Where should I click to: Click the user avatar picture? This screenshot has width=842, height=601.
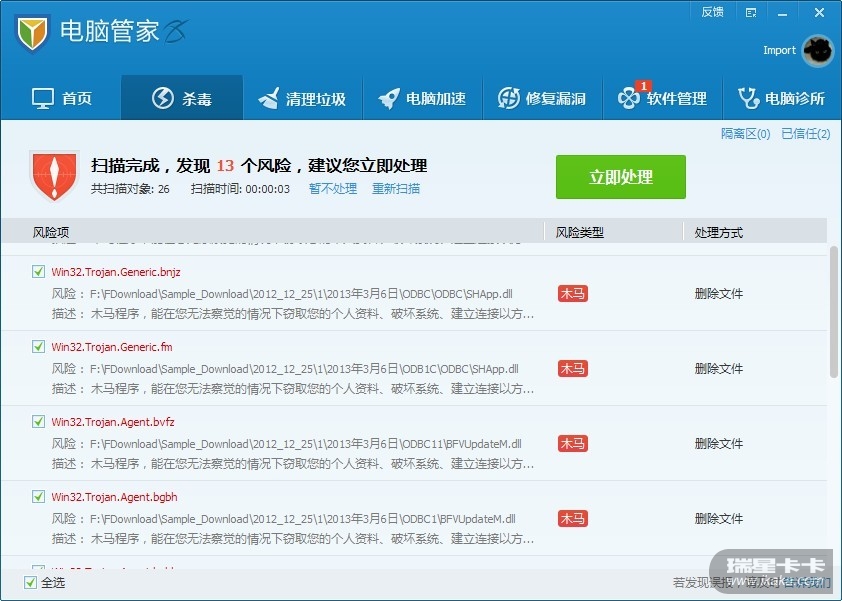818,51
